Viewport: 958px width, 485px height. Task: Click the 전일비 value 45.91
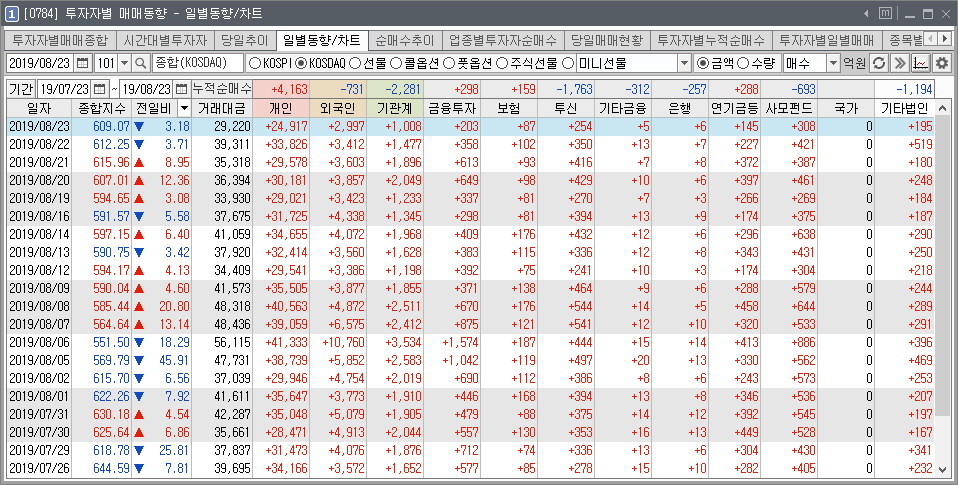174,360
